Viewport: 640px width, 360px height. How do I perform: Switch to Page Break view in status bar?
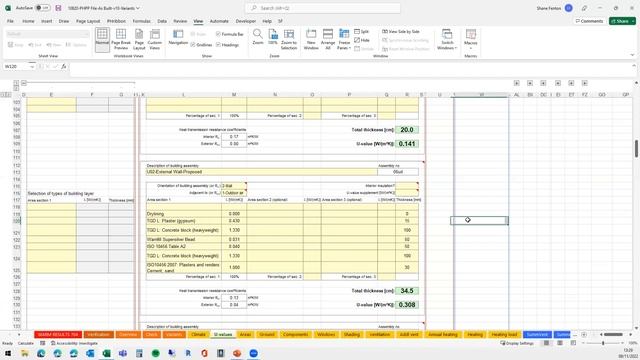573,343
